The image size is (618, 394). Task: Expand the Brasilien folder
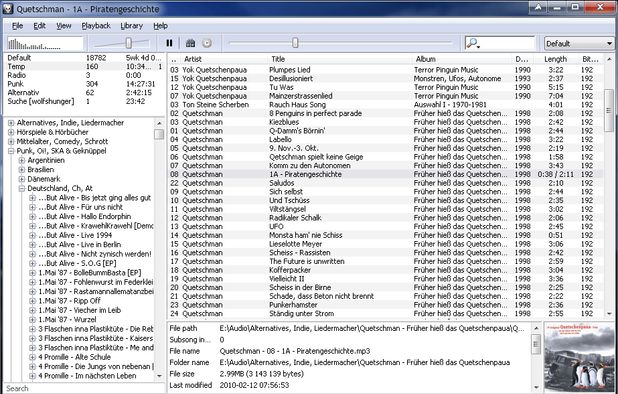tap(22, 170)
